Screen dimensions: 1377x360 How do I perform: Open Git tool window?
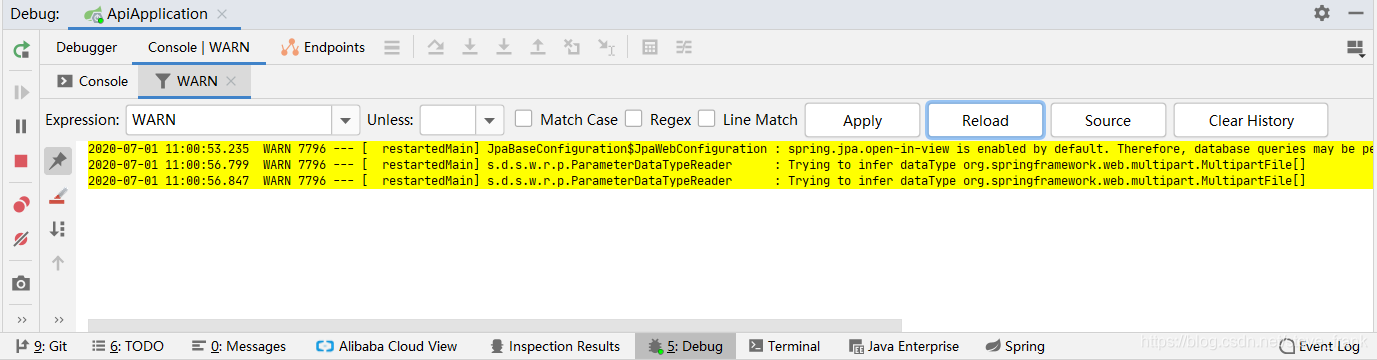point(42,346)
